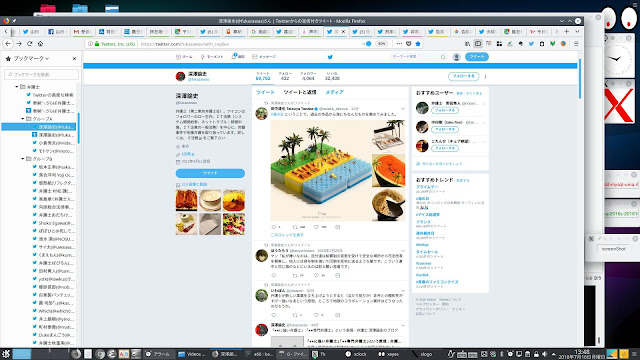Click the desktop application launcher icon in taskbar
The width and height of the screenshot is (640, 360).
pyautogui.click(x=6, y=354)
